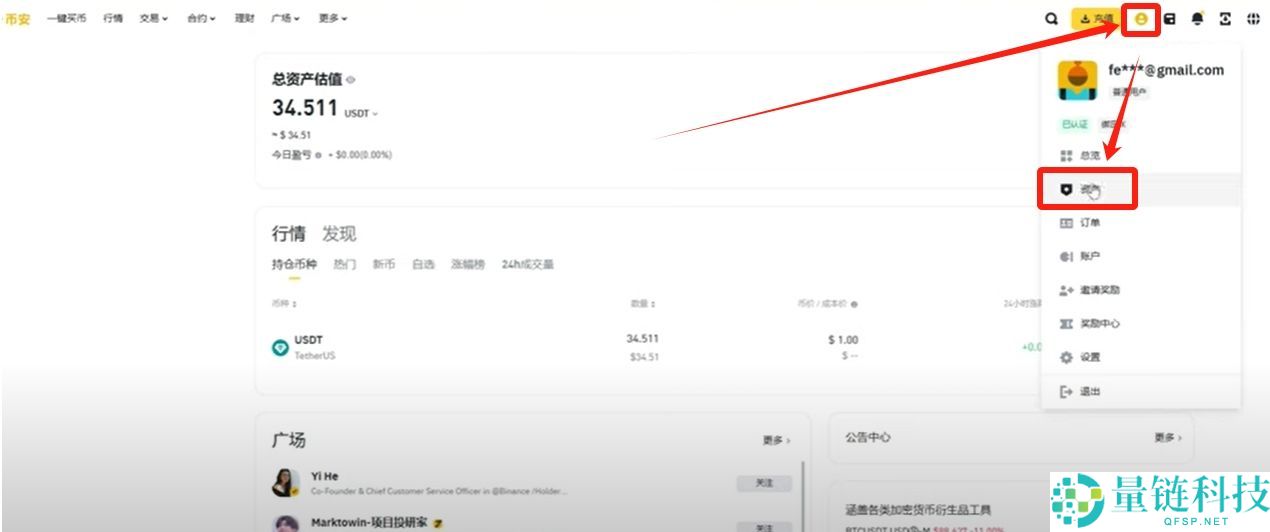Screen dimensions: 1270x532
Task: Click the green 已认证 badge
Action: tap(1074, 125)
